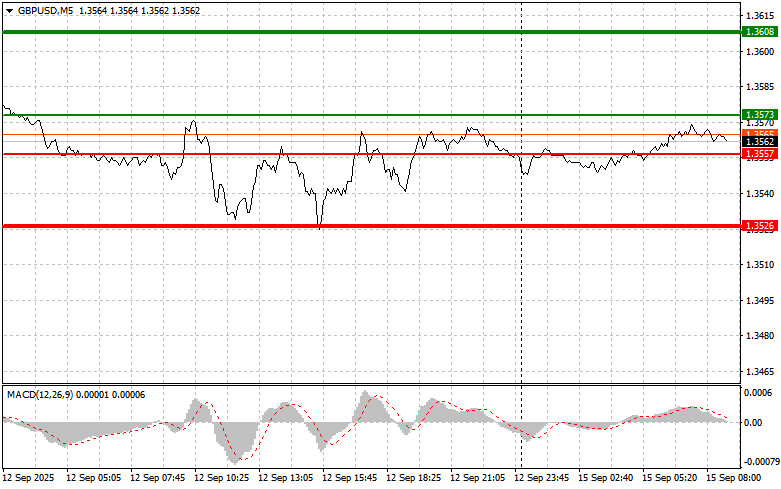Select the green 1.3573 price label
781x489 pixels.
tap(759, 115)
